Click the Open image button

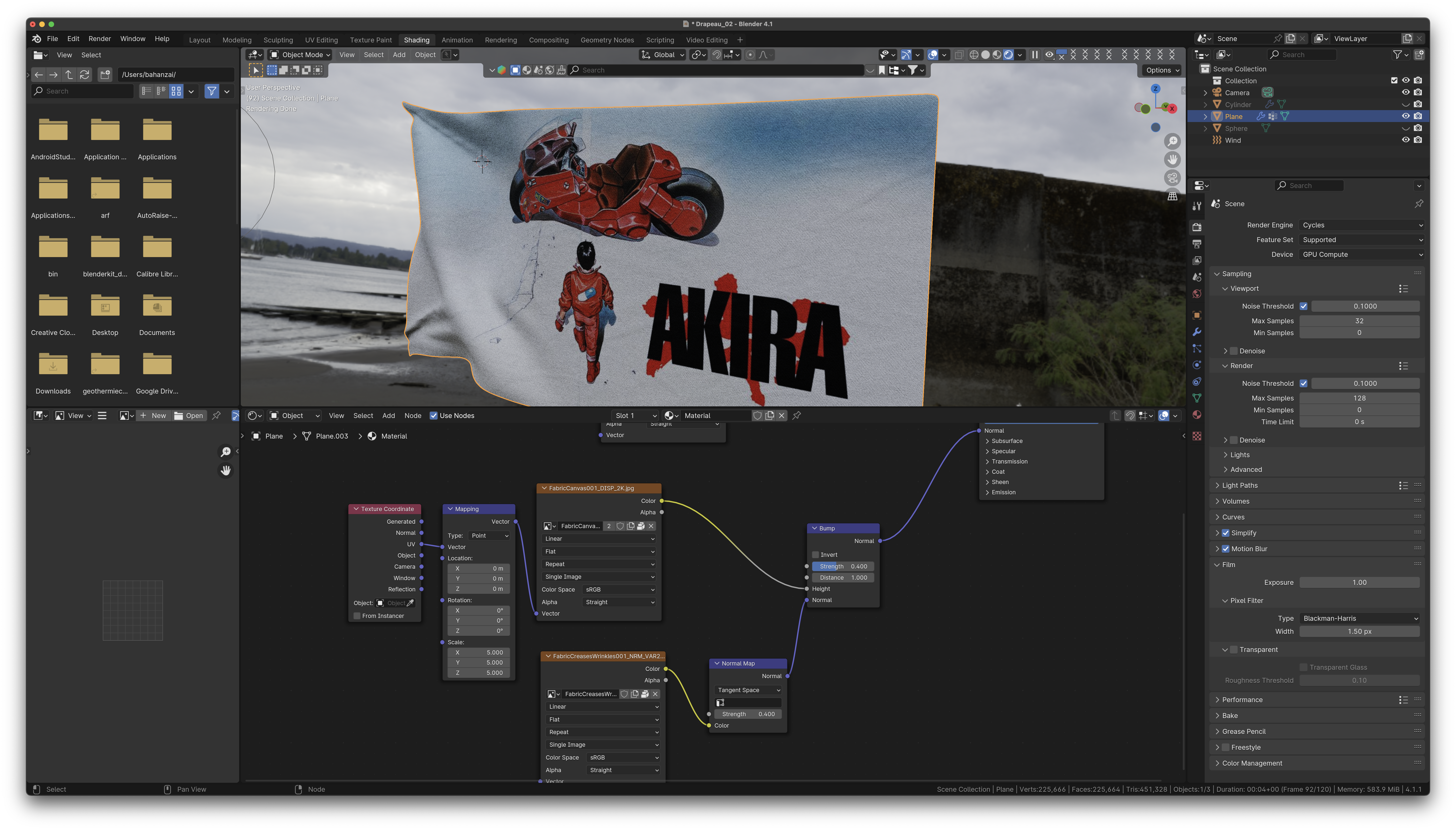coord(189,415)
